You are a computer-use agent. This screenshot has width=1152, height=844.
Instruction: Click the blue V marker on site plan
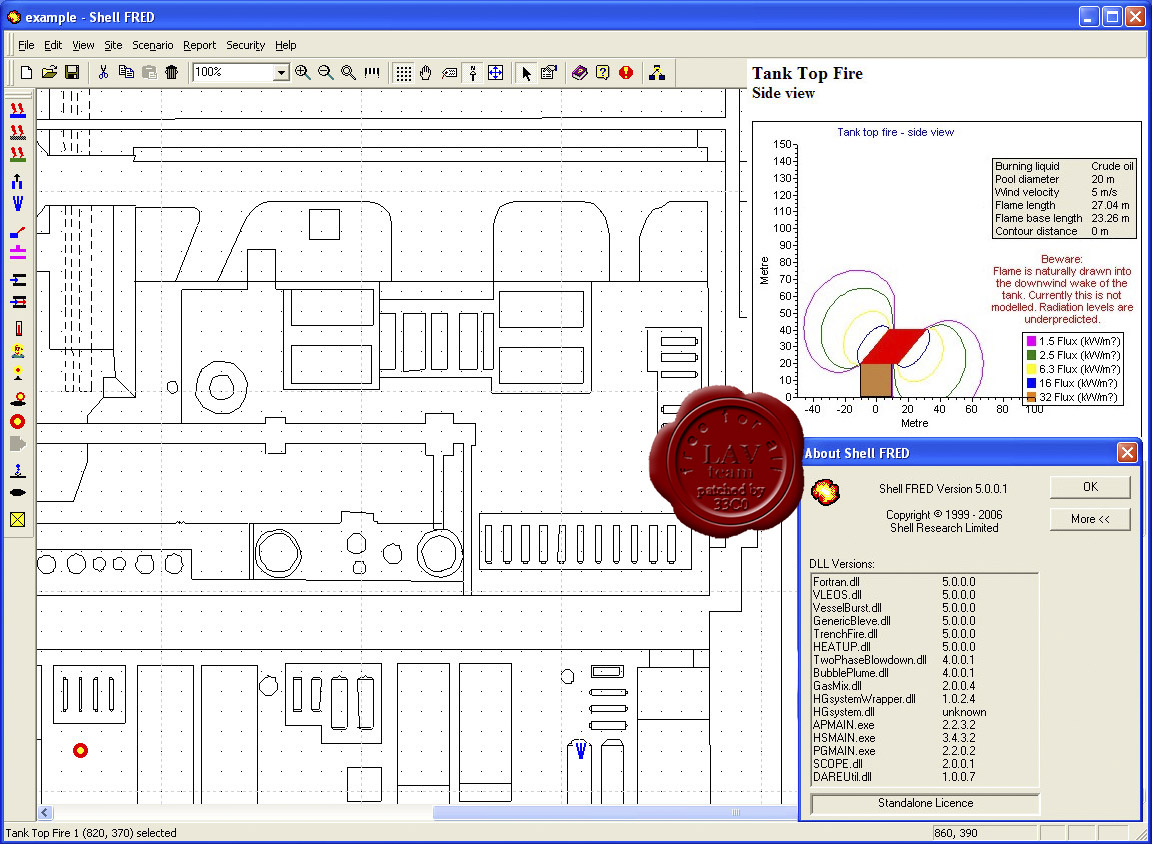[x=580, y=750]
